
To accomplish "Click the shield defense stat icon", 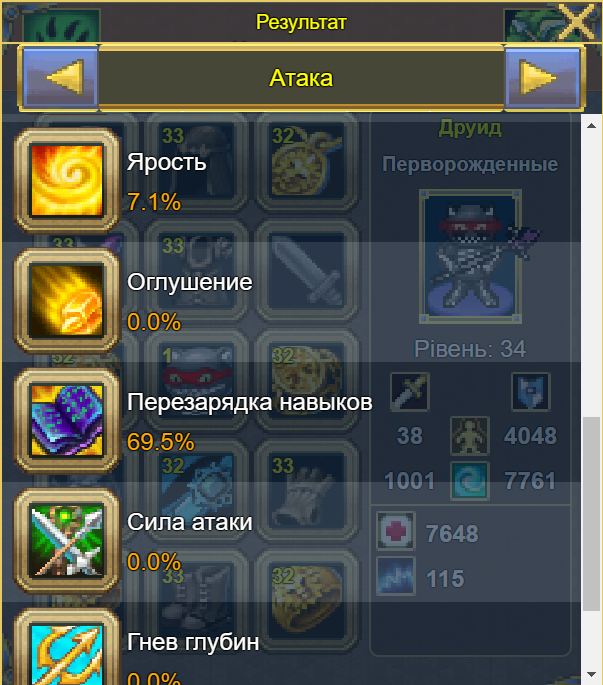I will pyautogui.click(x=530, y=392).
